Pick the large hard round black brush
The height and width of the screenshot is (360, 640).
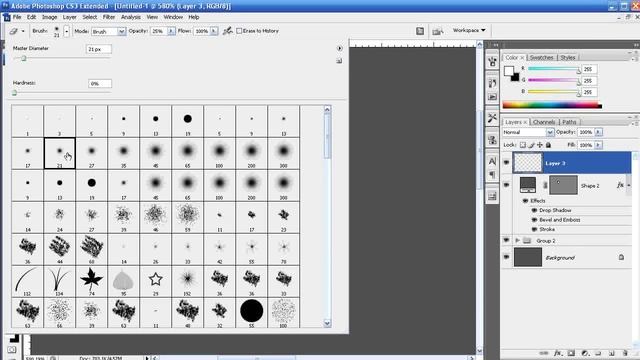[x=251, y=313]
